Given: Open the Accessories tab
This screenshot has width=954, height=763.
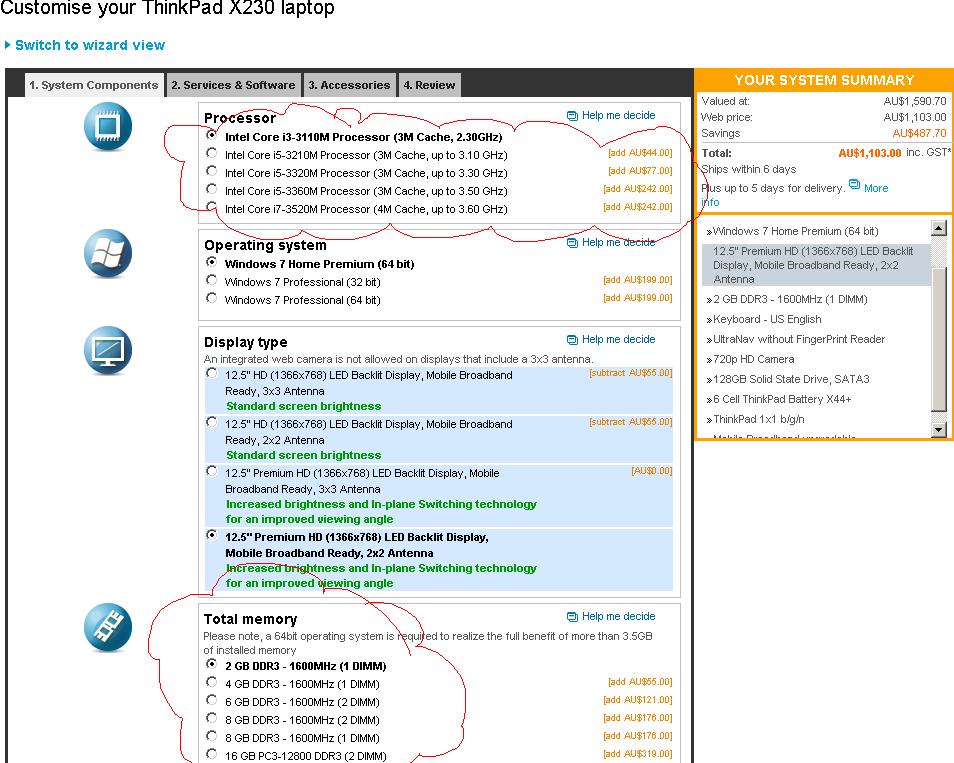Looking at the screenshot, I should (x=349, y=85).
